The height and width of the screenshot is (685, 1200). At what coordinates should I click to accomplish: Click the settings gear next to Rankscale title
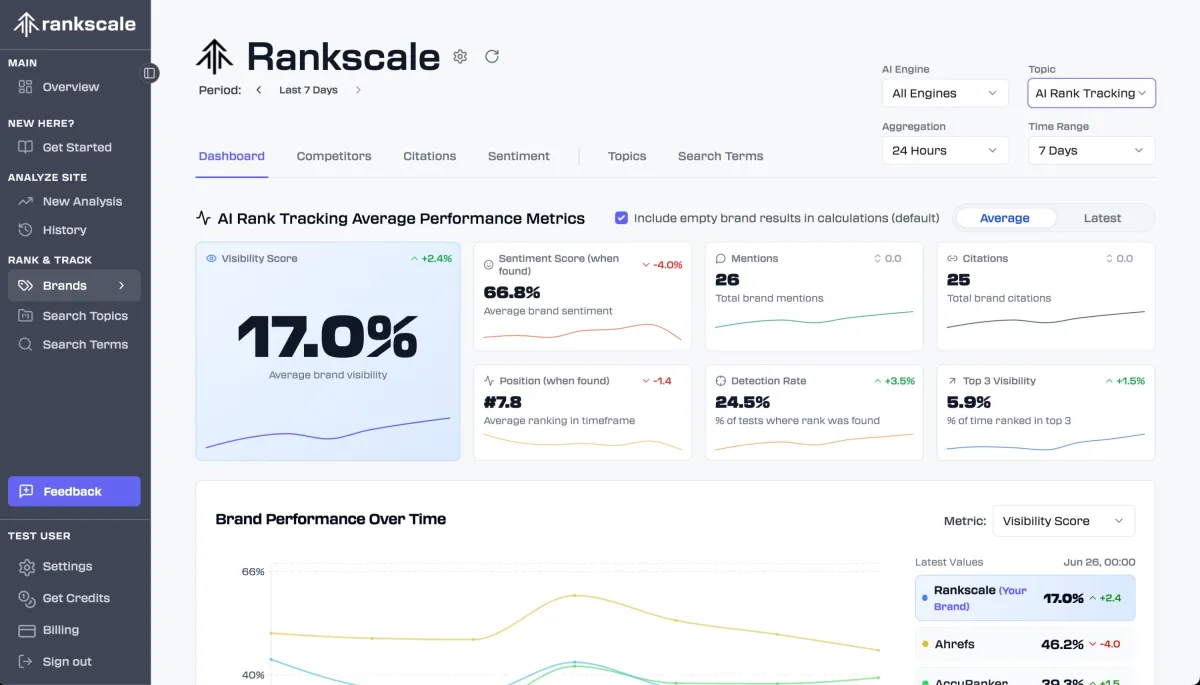(x=460, y=56)
